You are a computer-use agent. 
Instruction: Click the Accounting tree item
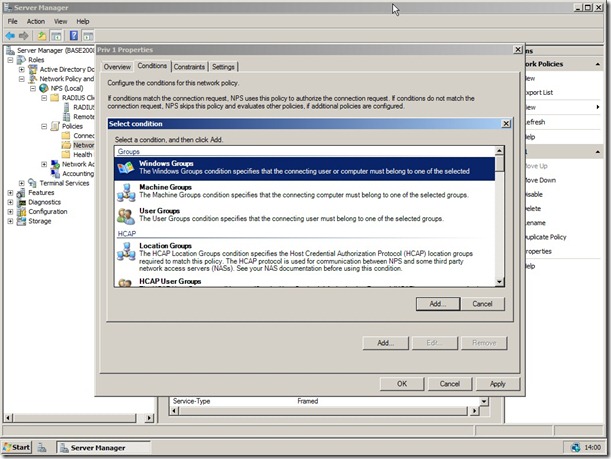pyautogui.click(x=78, y=174)
